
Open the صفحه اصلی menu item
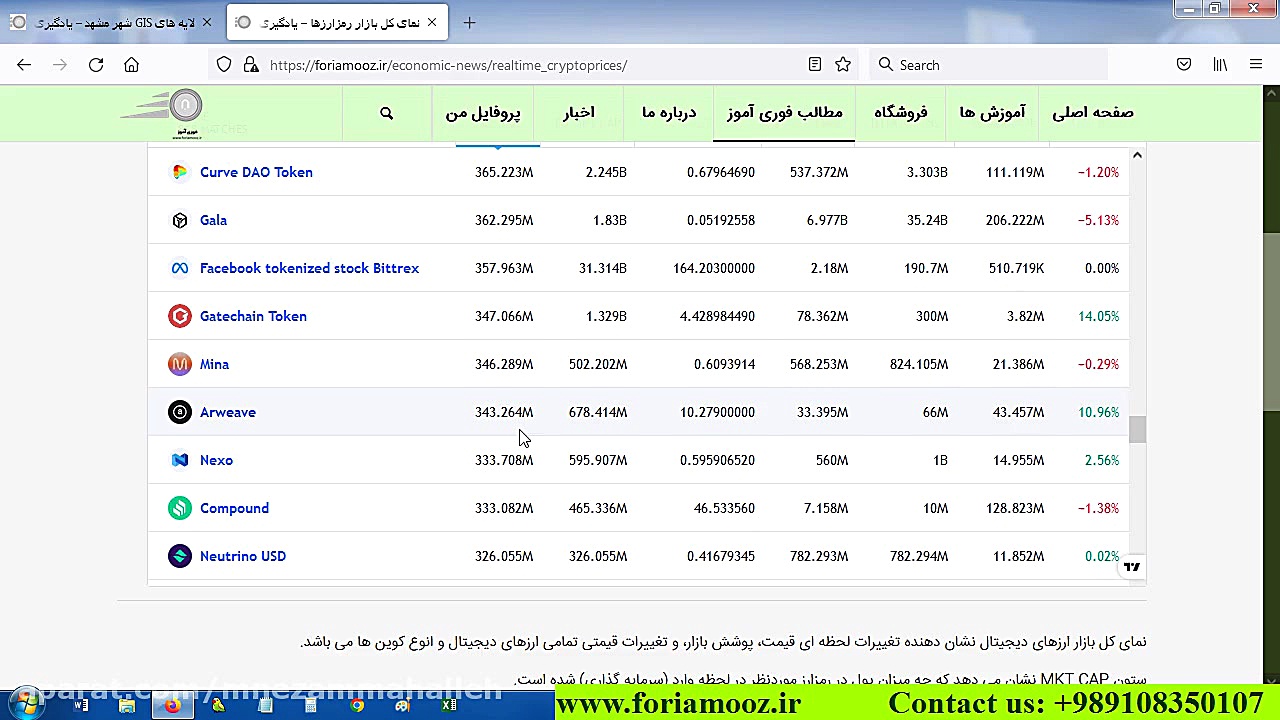(1092, 113)
